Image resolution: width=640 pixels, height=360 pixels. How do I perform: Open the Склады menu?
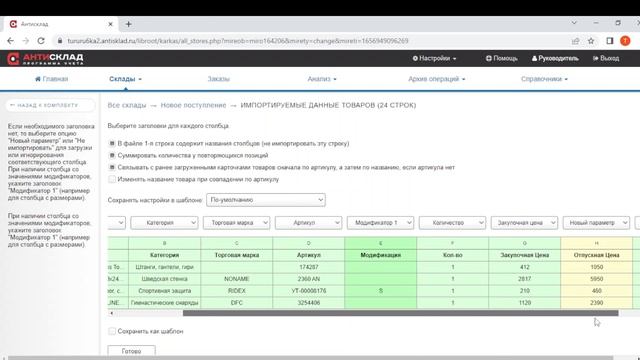pos(125,79)
